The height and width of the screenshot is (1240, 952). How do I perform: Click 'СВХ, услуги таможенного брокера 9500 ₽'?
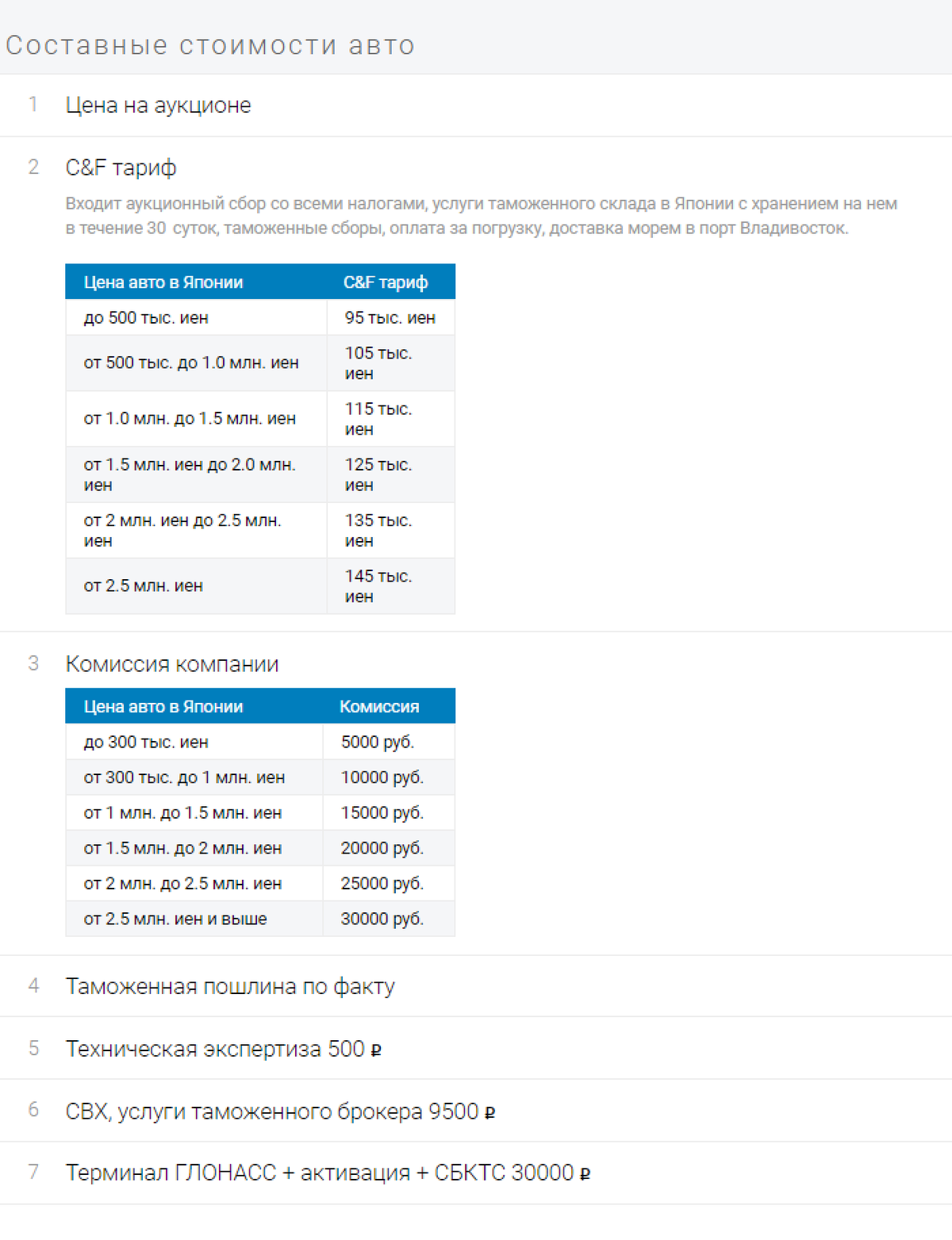pyautogui.click(x=280, y=1111)
